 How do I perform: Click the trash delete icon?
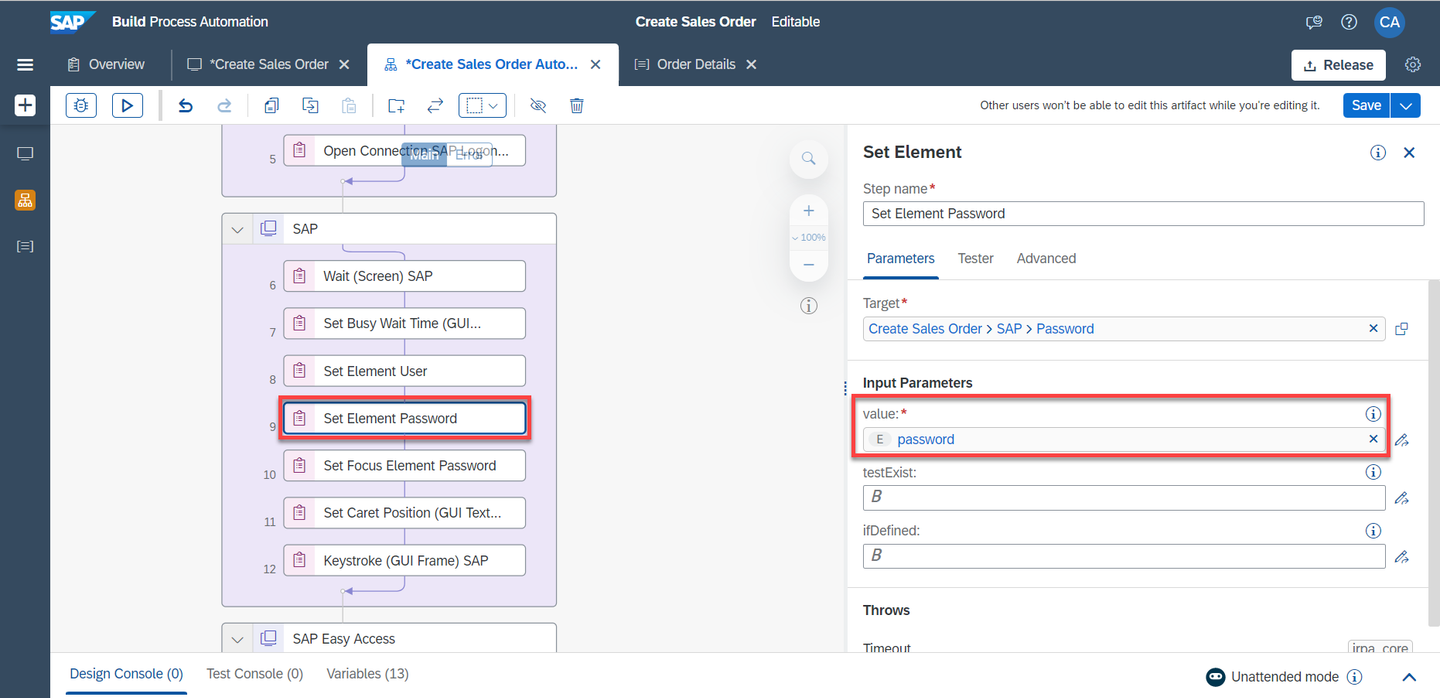click(x=577, y=105)
